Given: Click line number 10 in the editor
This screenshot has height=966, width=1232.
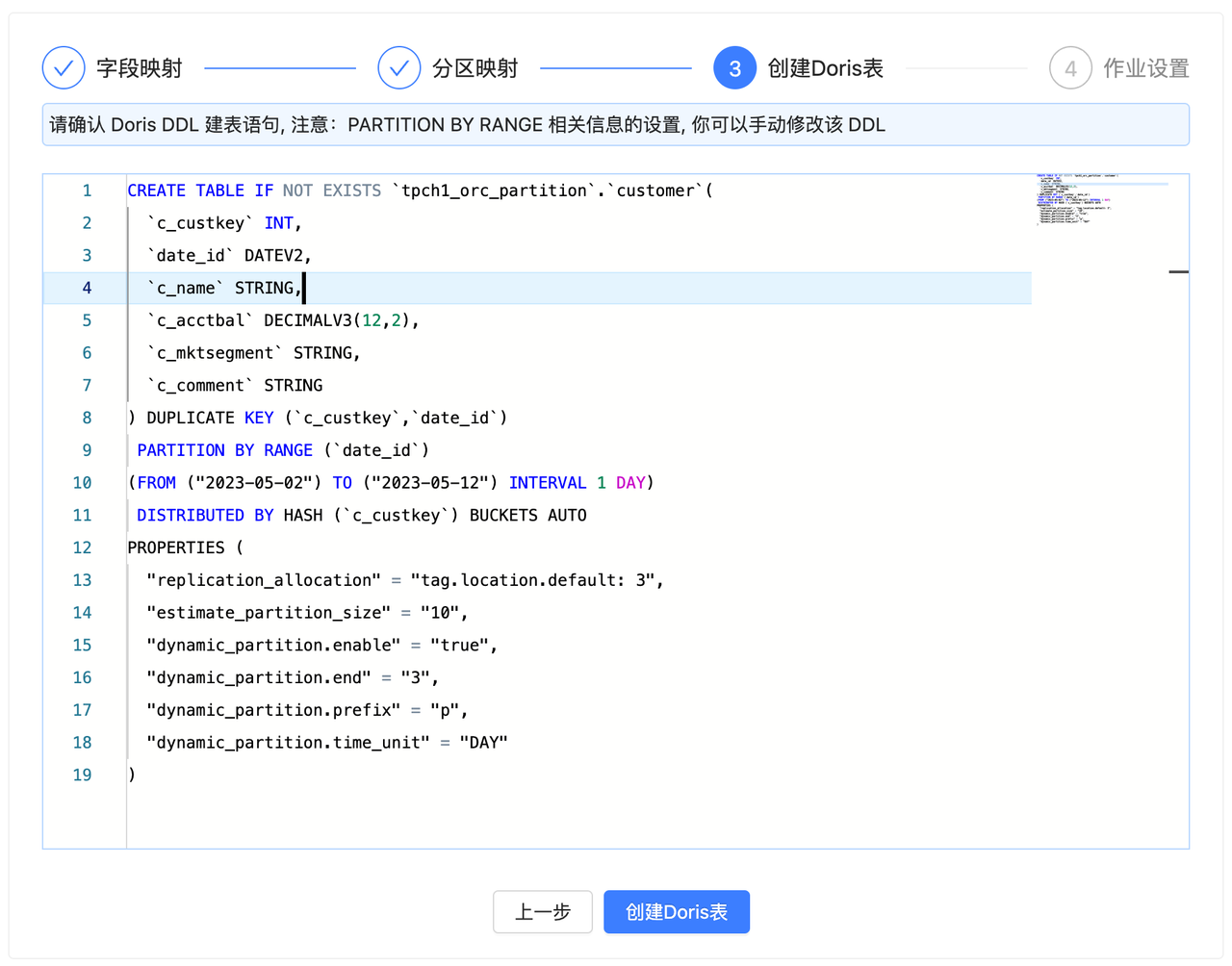Looking at the screenshot, I should coord(82,482).
